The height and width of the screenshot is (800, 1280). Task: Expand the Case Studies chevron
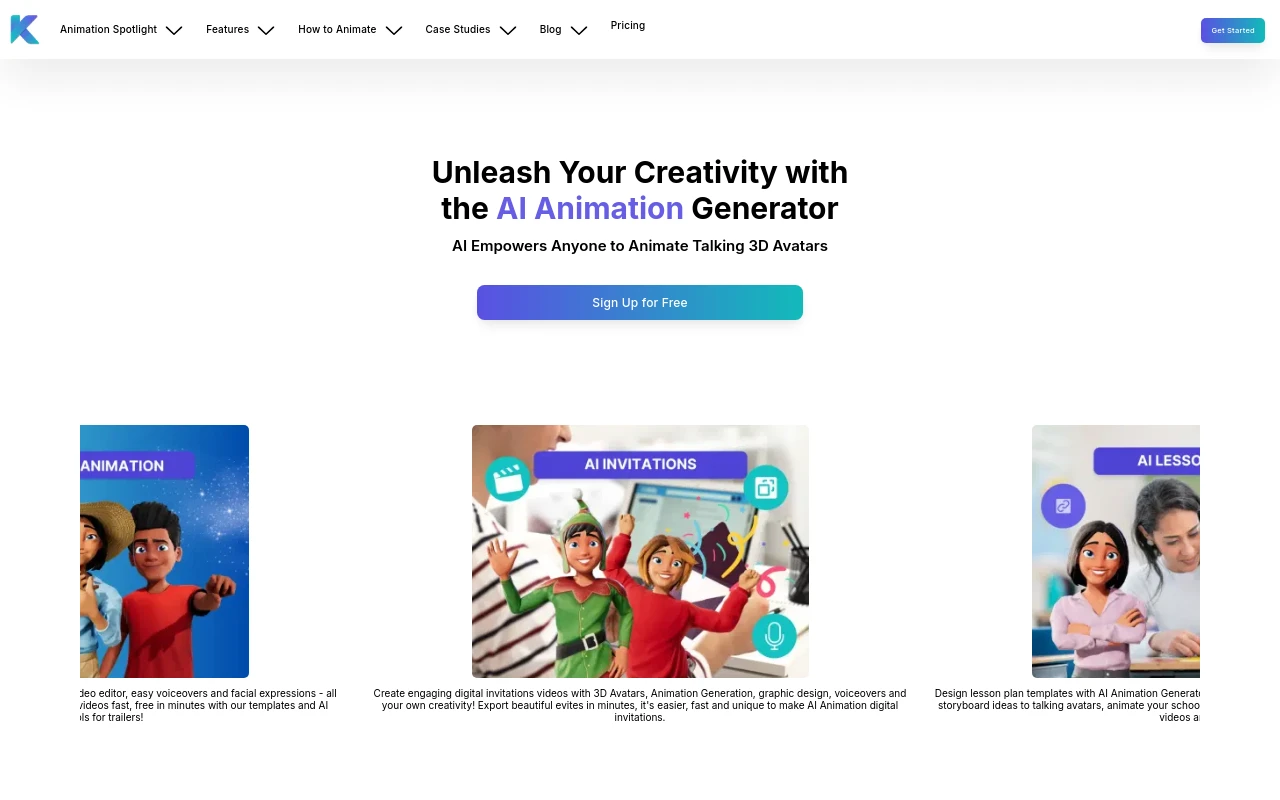[508, 30]
